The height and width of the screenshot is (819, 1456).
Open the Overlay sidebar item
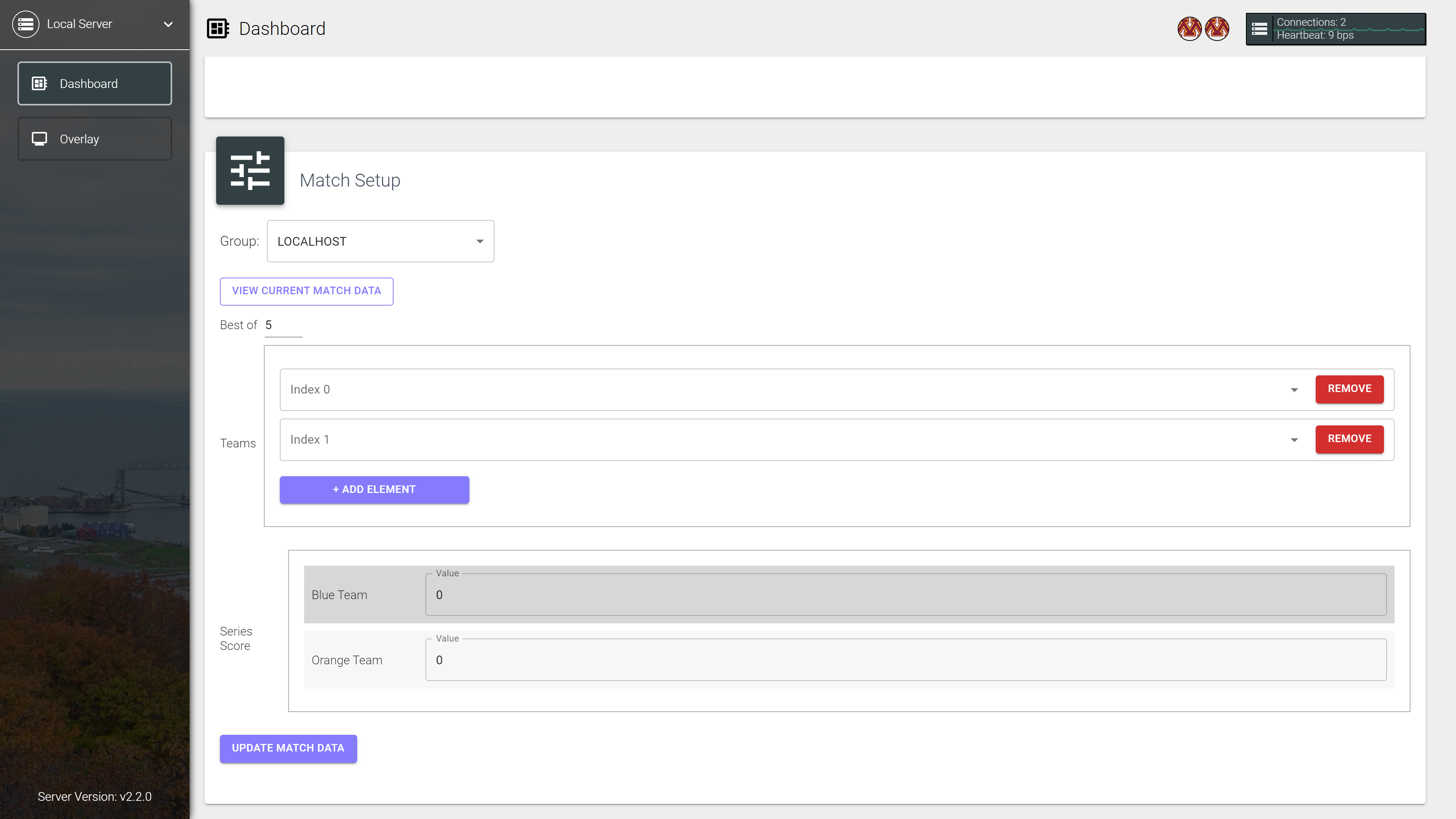(94, 139)
